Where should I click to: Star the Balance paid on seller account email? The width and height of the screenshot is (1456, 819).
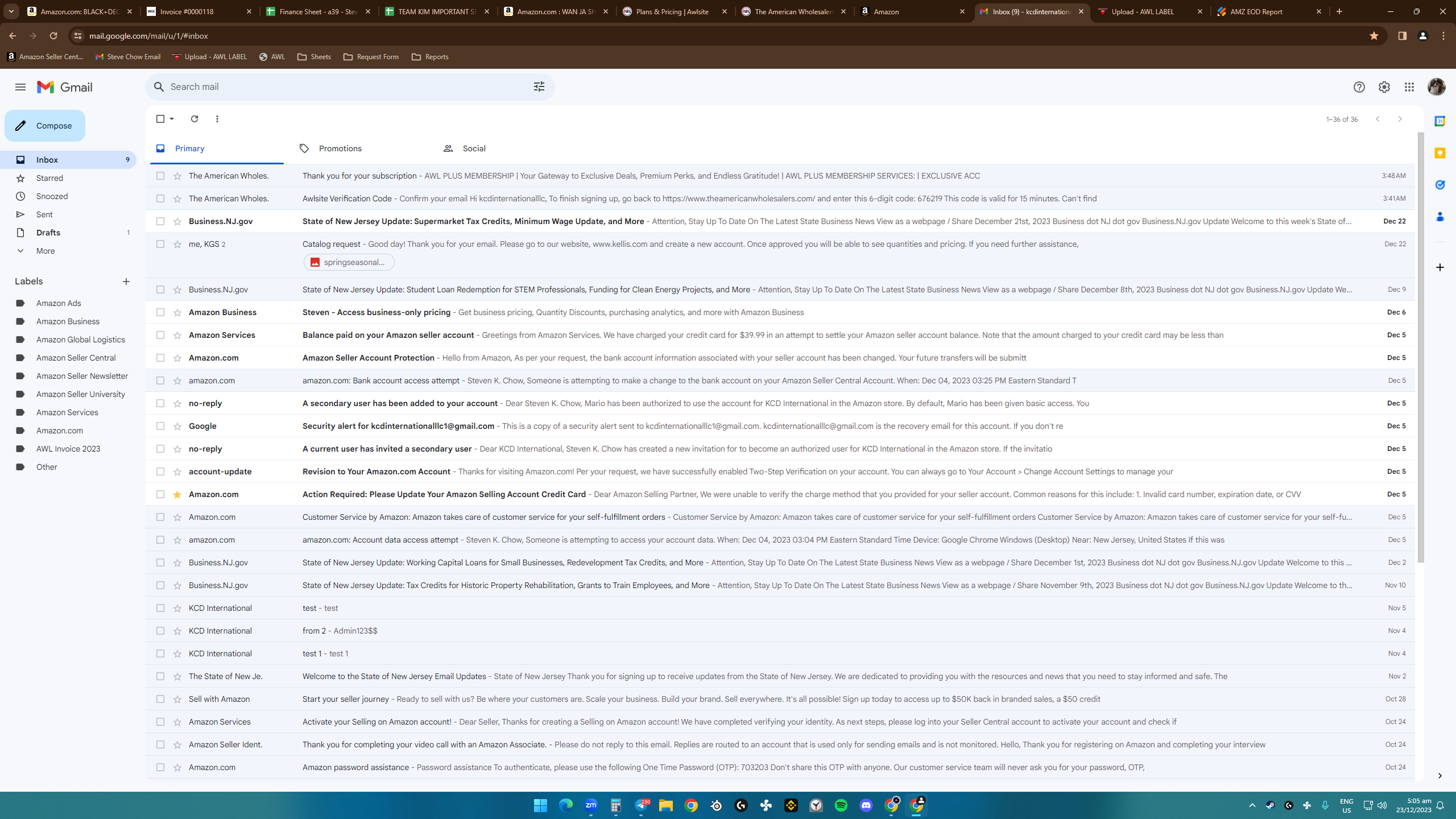(x=177, y=335)
